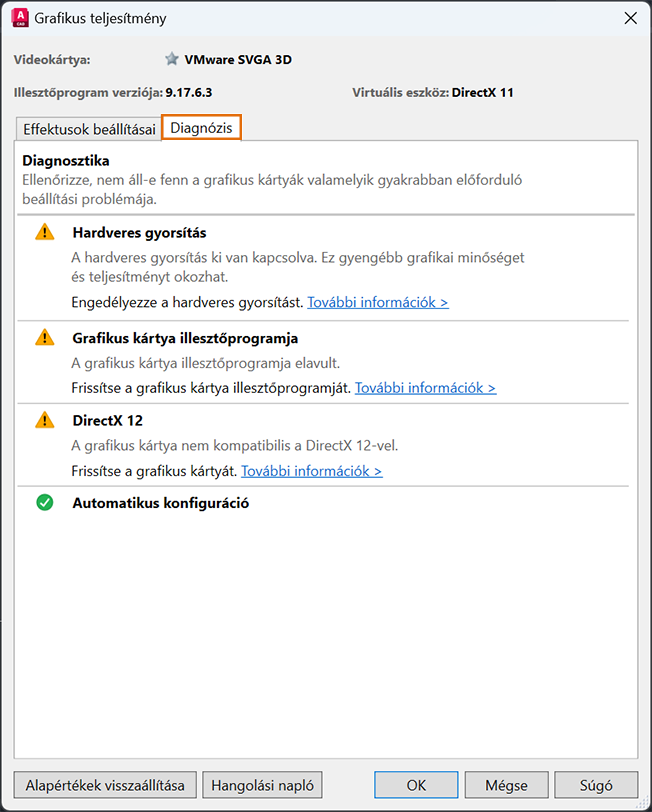Select the Grafikus kártya illesztőprogramja heading
Image resolution: width=652 pixels, height=812 pixels.
click(x=185, y=338)
